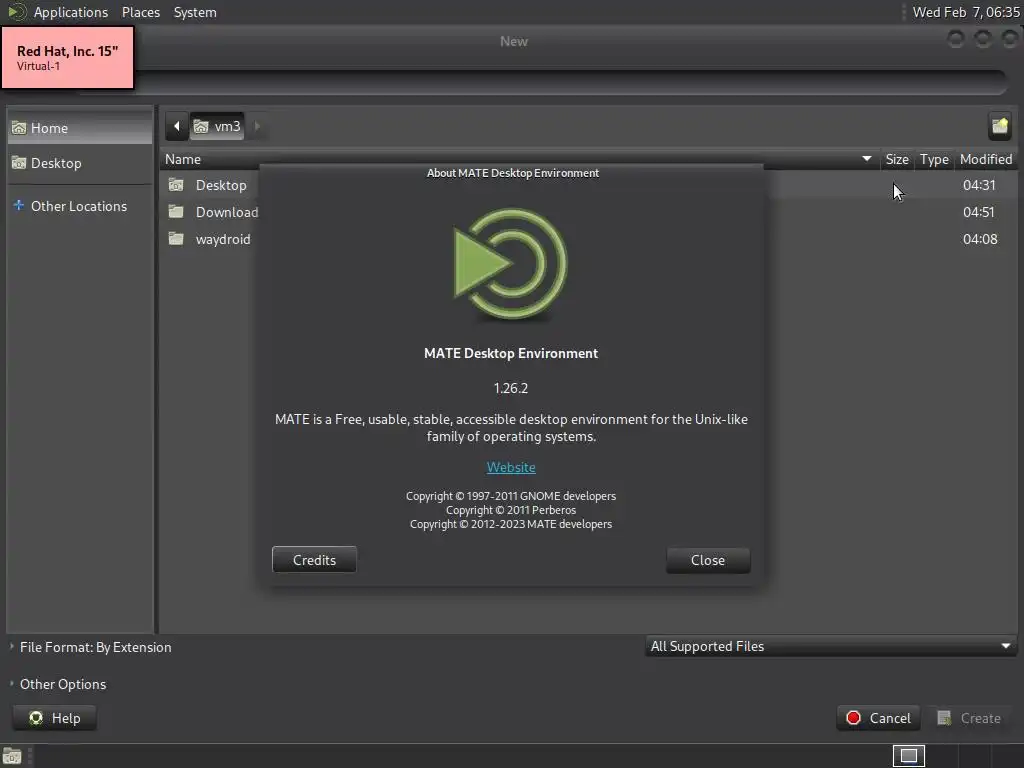Open the Applications menu

point(71,12)
